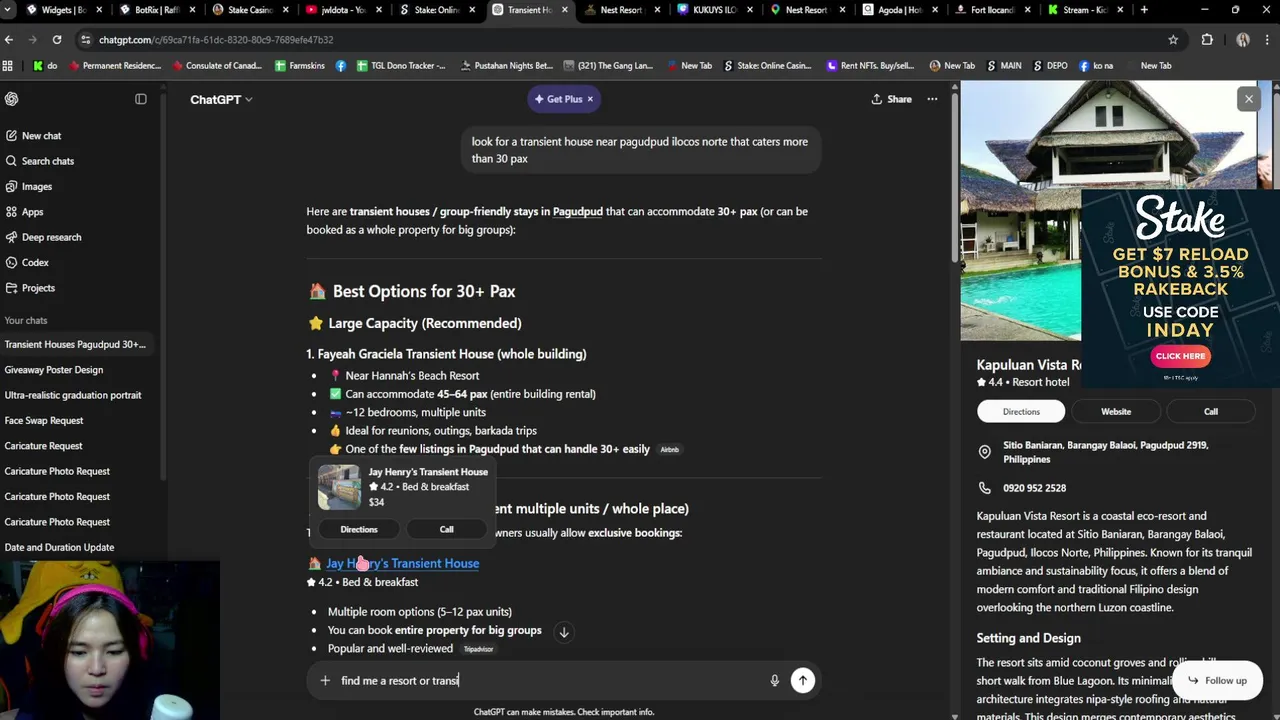Click the ChatGPT logo in the sidebar
Viewport: 1280px width, 720px height.
(x=12, y=99)
